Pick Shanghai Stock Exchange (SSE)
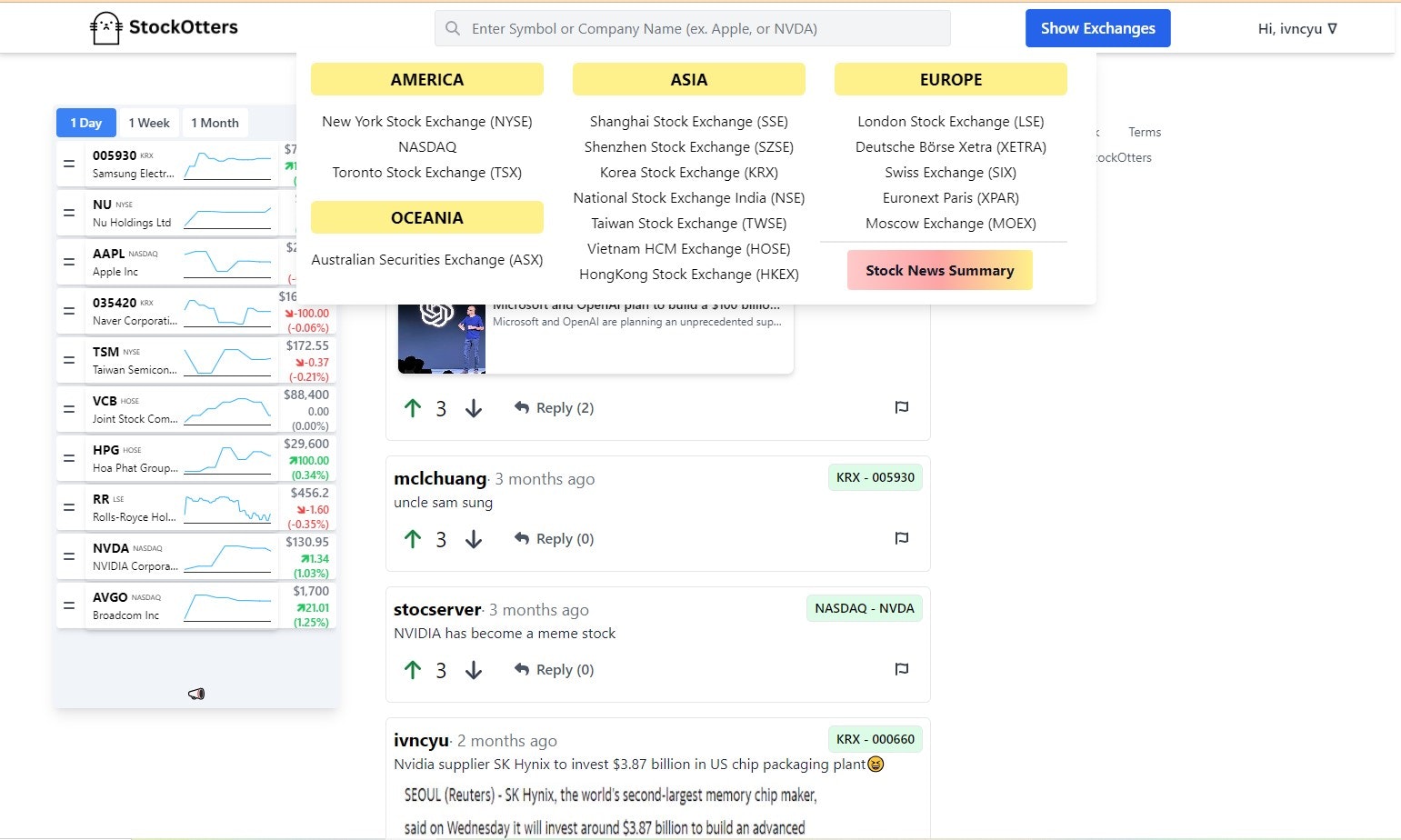This screenshot has height=840, width=1401. pos(689,122)
